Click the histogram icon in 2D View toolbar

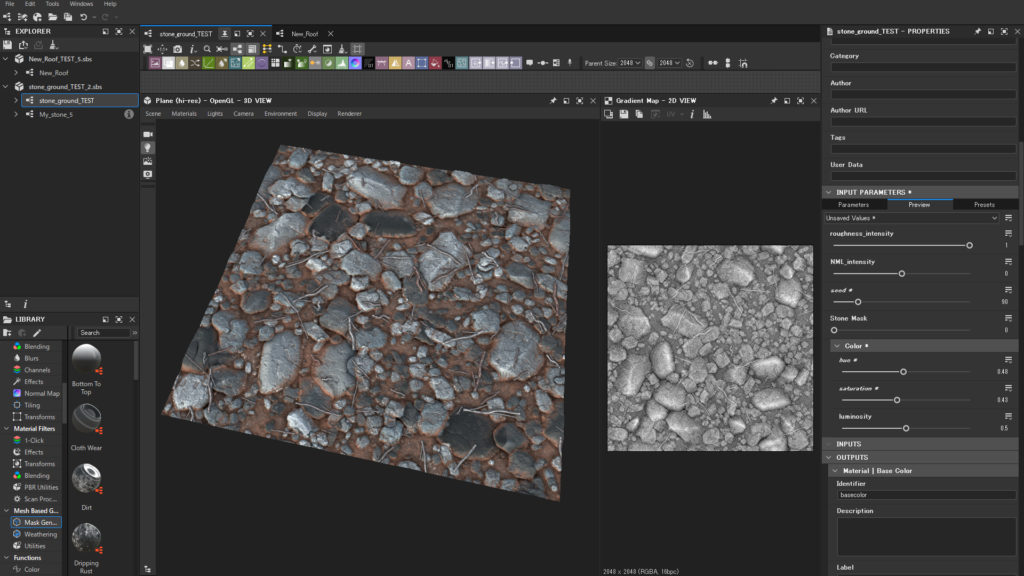[708, 114]
